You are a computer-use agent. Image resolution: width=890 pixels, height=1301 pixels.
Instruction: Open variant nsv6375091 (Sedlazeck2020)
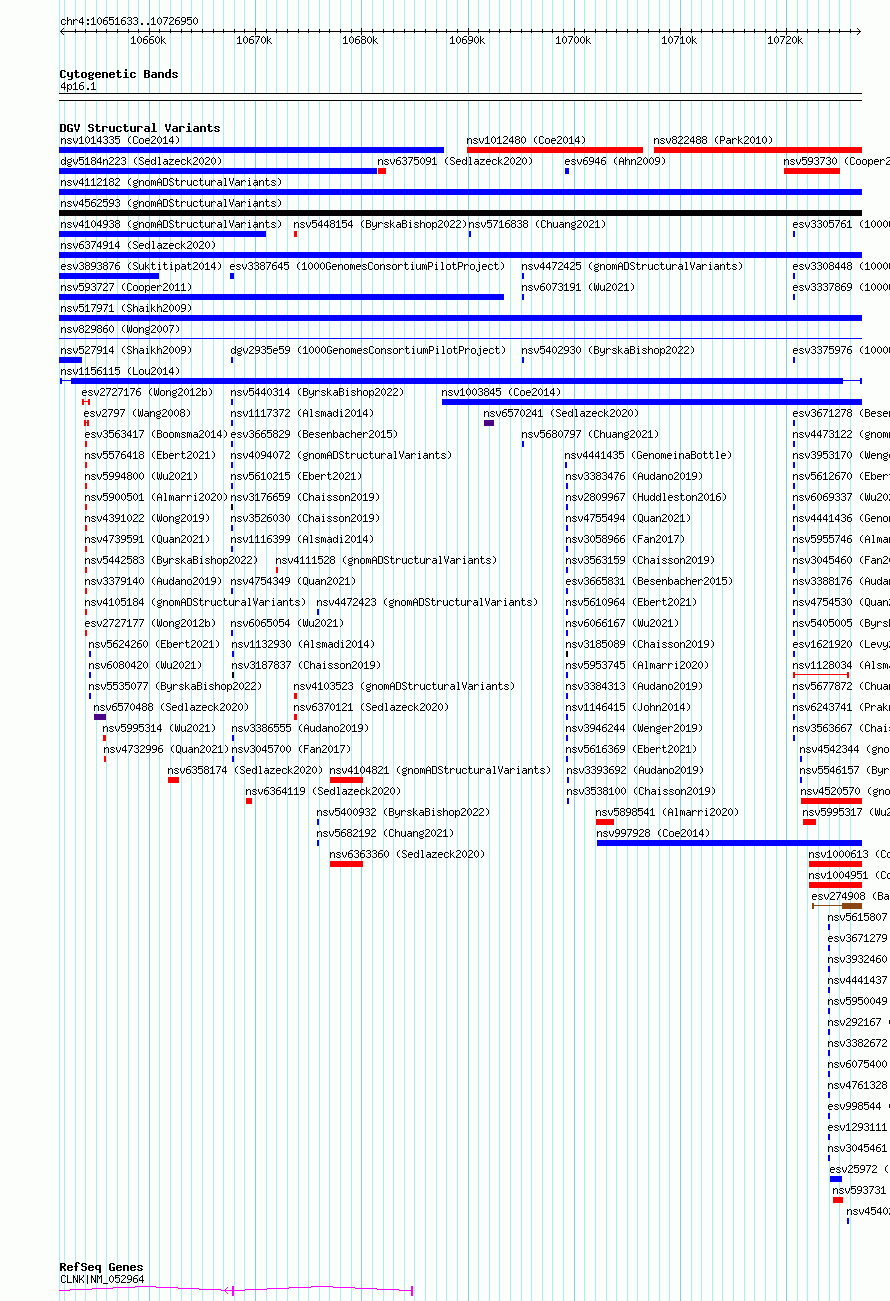[x=455, y=161]
